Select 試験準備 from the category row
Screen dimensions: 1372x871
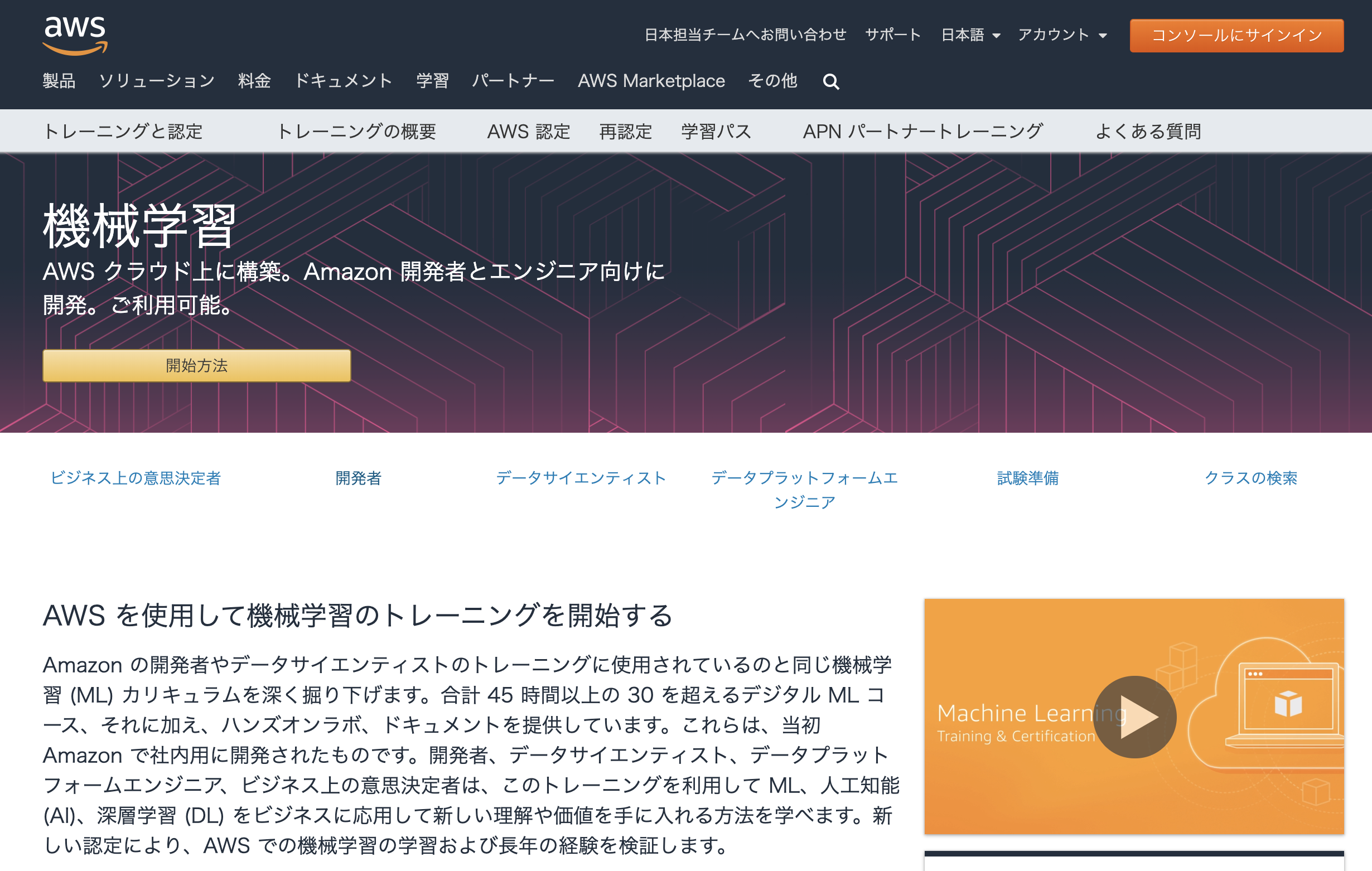(1027, 478)
